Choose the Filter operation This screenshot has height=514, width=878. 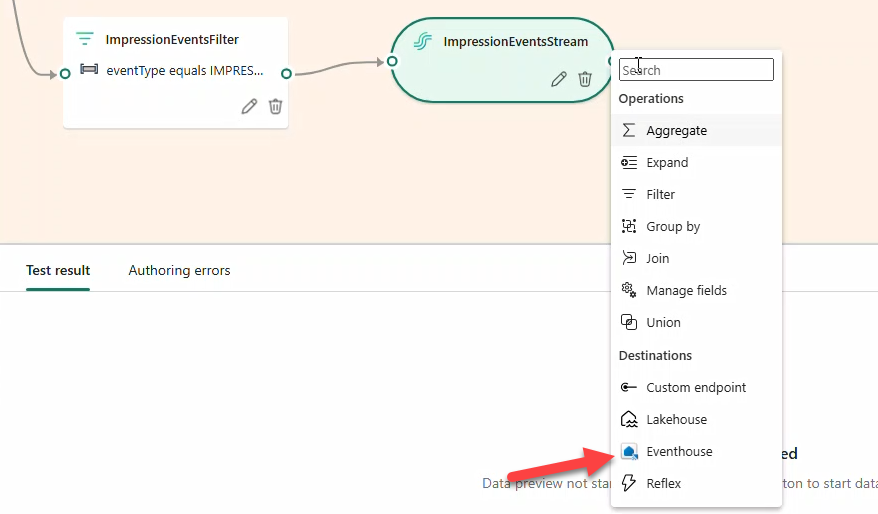pos(660,195)
